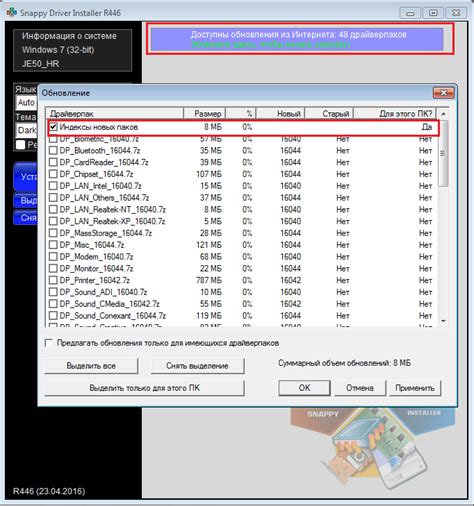Minimize the Snappy Driver Installer window
The width and height of the screenshot is (474, 506).
tap(410, 13)
